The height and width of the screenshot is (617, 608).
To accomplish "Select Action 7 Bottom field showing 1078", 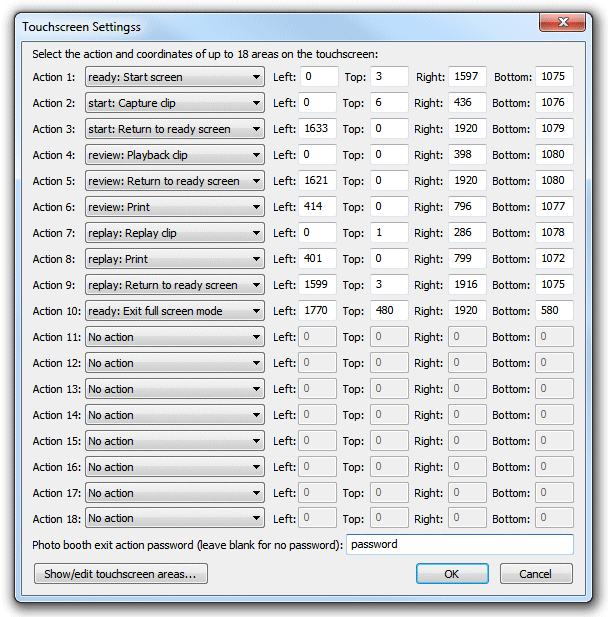I will coord(554,232).
